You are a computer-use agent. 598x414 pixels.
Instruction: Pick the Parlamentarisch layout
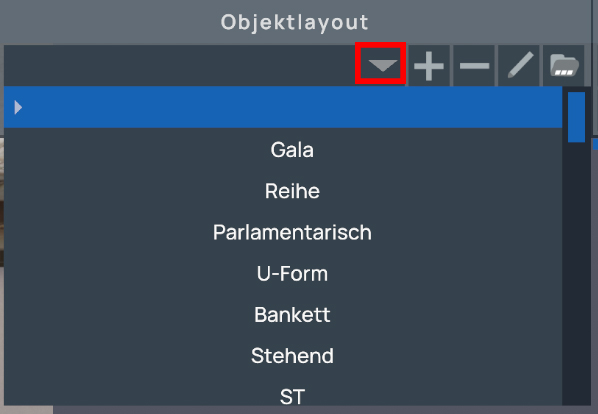point(292,232)
